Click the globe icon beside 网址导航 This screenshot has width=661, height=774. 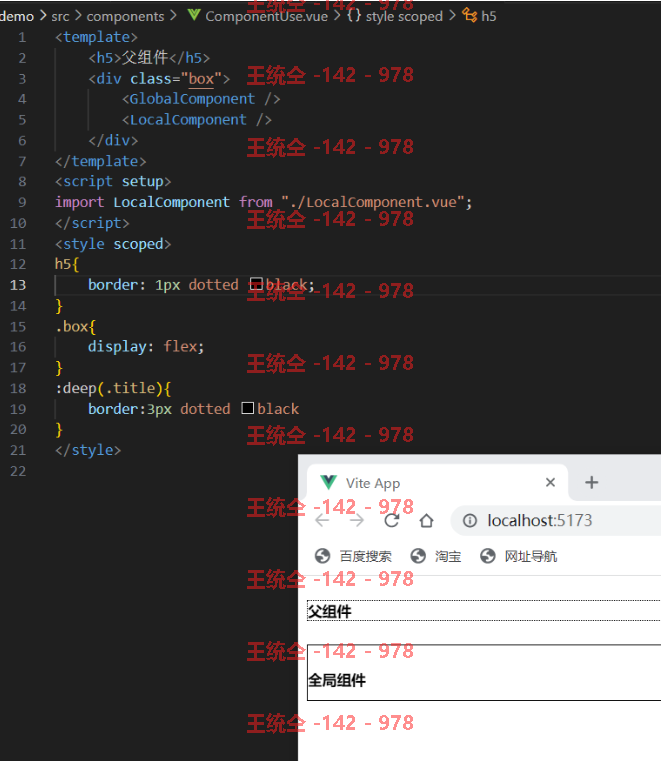[x=488, y=556]
